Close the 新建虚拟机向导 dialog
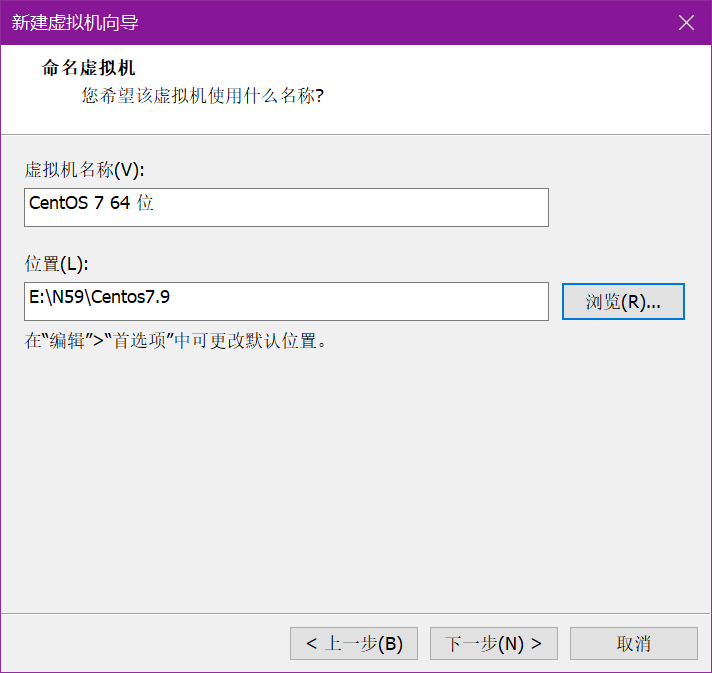Screen dimensions: 712x673 tap(686, 22)
